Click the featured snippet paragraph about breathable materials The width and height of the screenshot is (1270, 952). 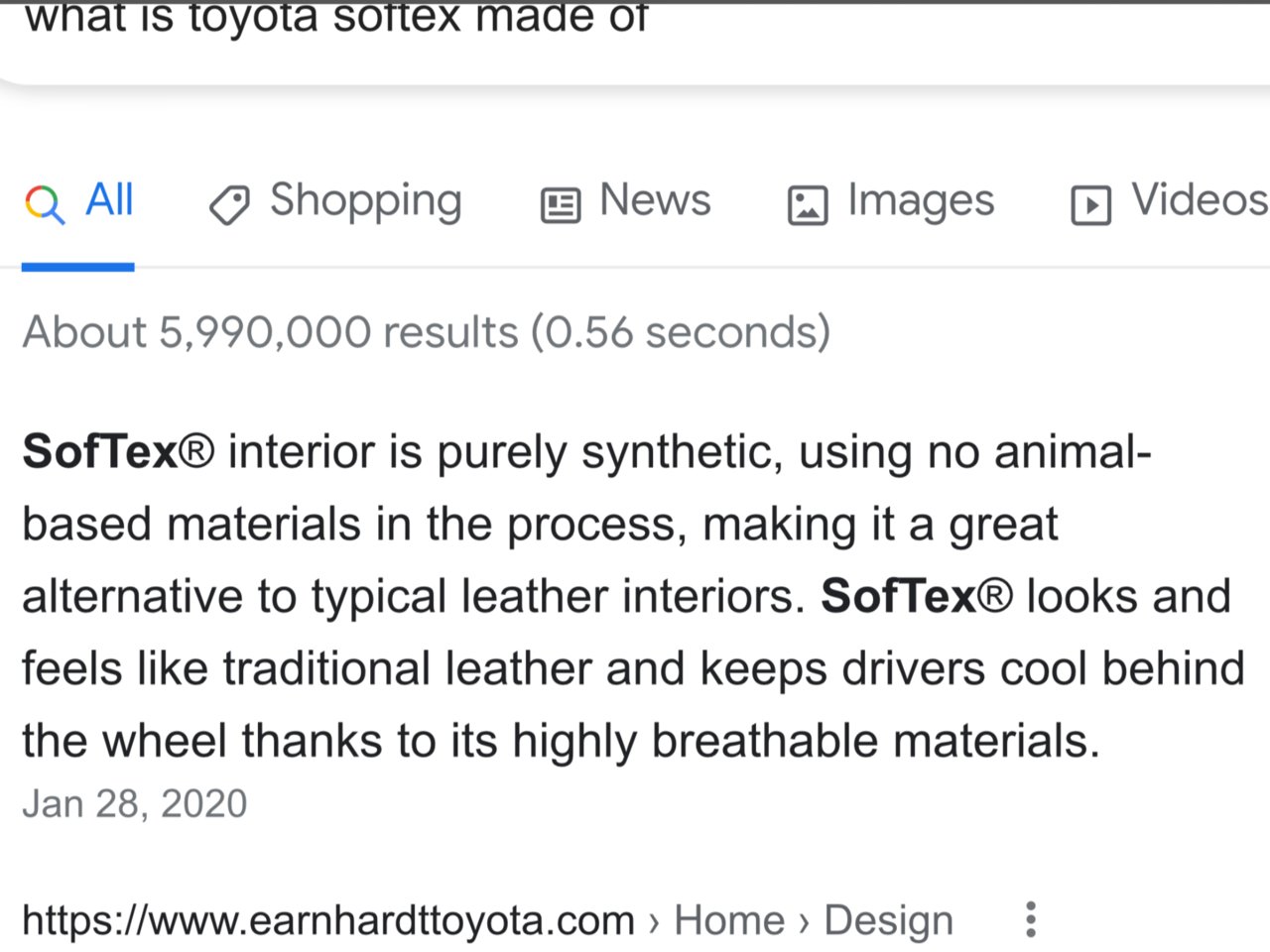click(633, 596)
